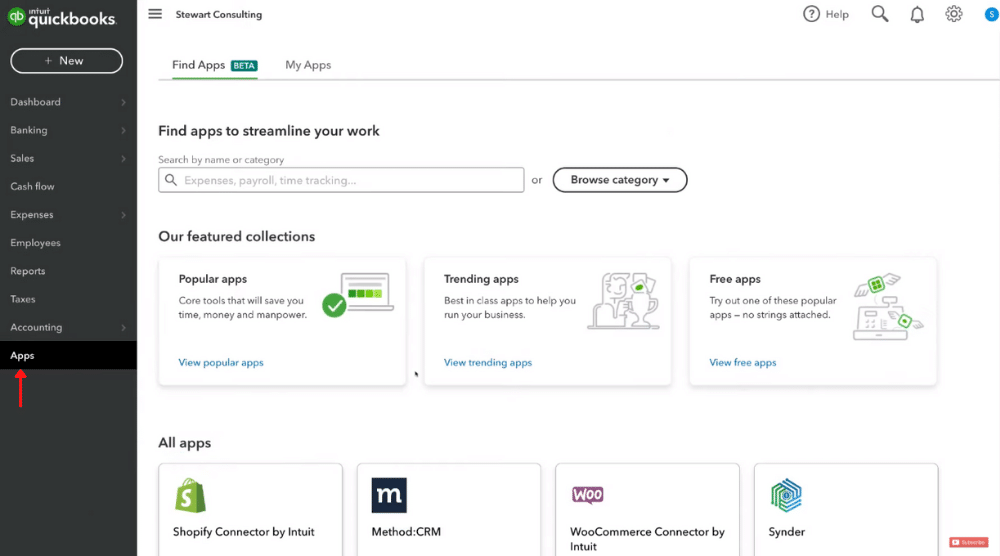Open the top search magnifier icon
Screen dimensions: 1000x556
click(x=879, y=14)
